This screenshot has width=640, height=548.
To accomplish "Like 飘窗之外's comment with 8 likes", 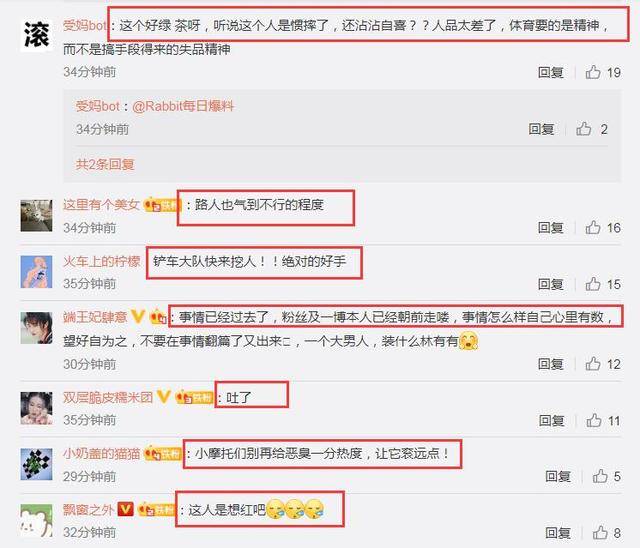I will [x=600, y=532].
